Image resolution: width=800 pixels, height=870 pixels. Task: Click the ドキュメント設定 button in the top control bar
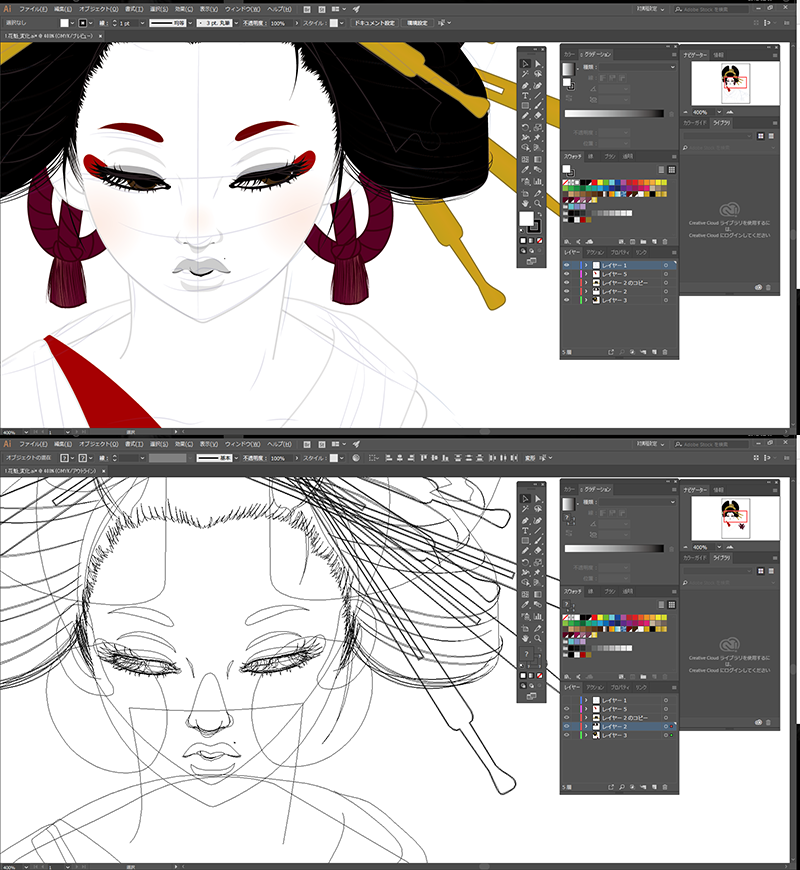click(x=374, y=23)
